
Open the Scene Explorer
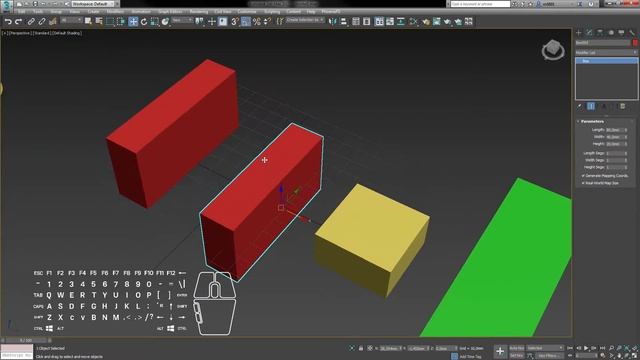pyautogui.click(x=356, y=22)
